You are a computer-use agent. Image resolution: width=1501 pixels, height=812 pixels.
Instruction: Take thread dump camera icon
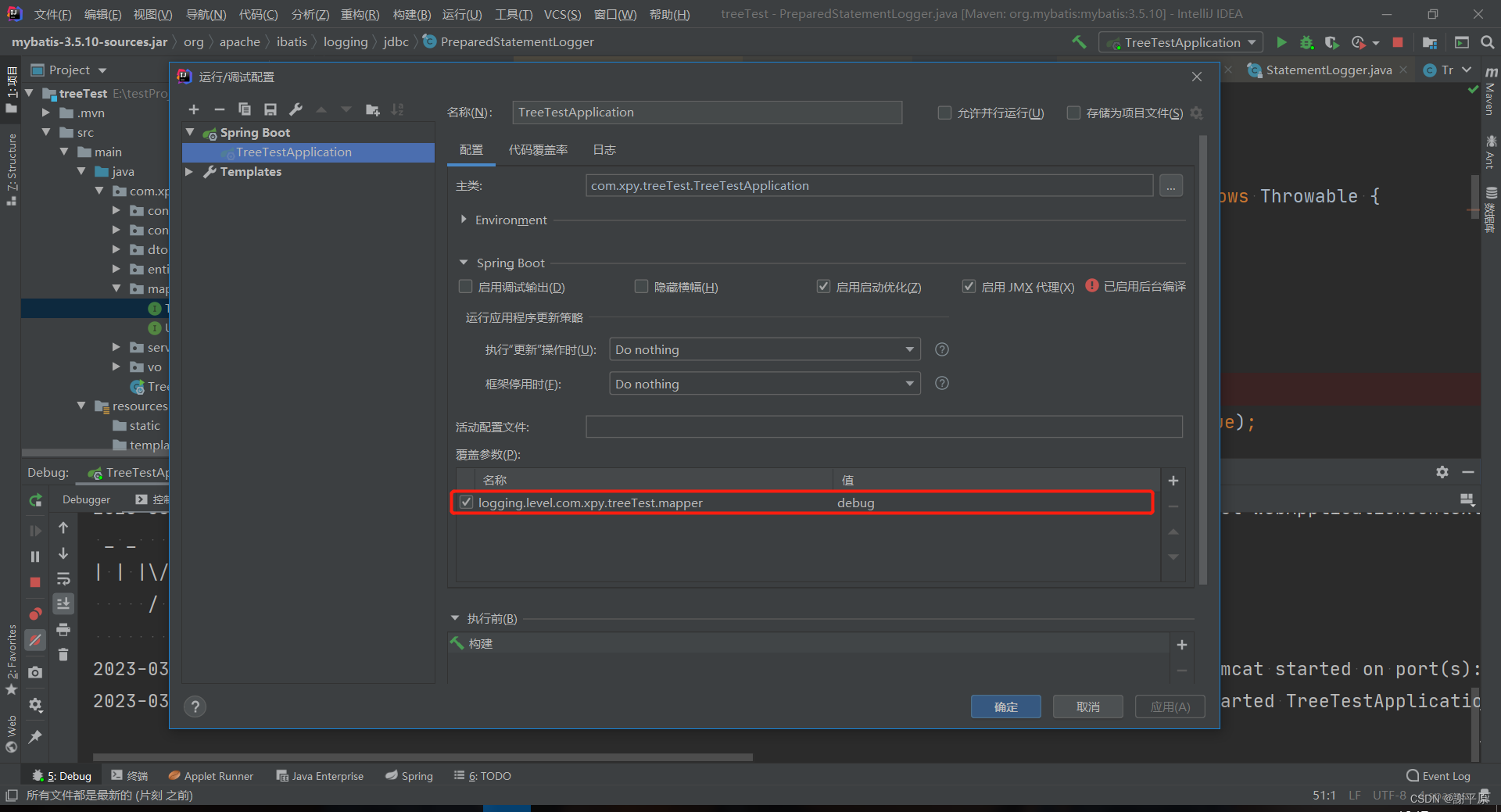35,672
